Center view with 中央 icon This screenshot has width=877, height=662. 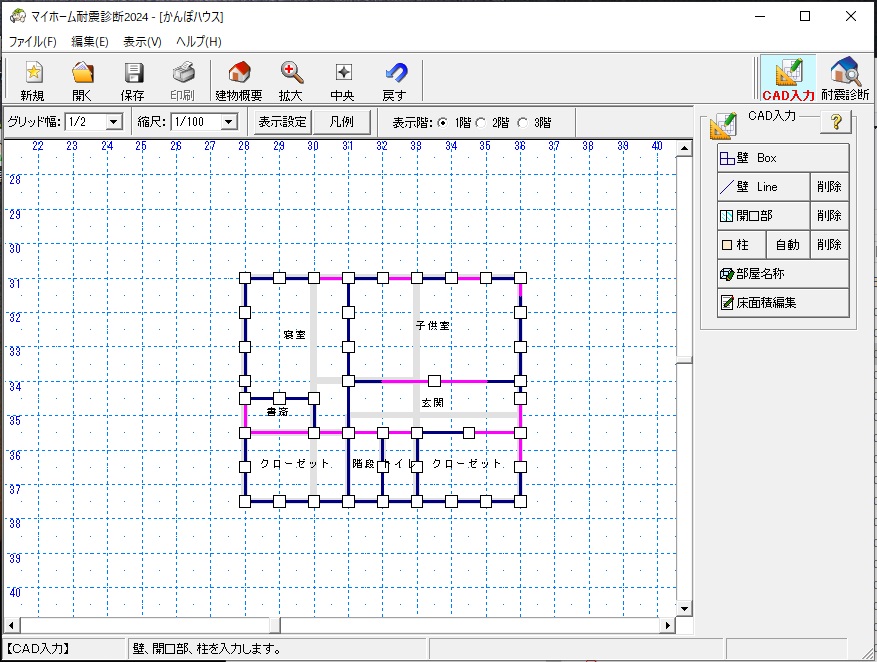click(342, 80)
